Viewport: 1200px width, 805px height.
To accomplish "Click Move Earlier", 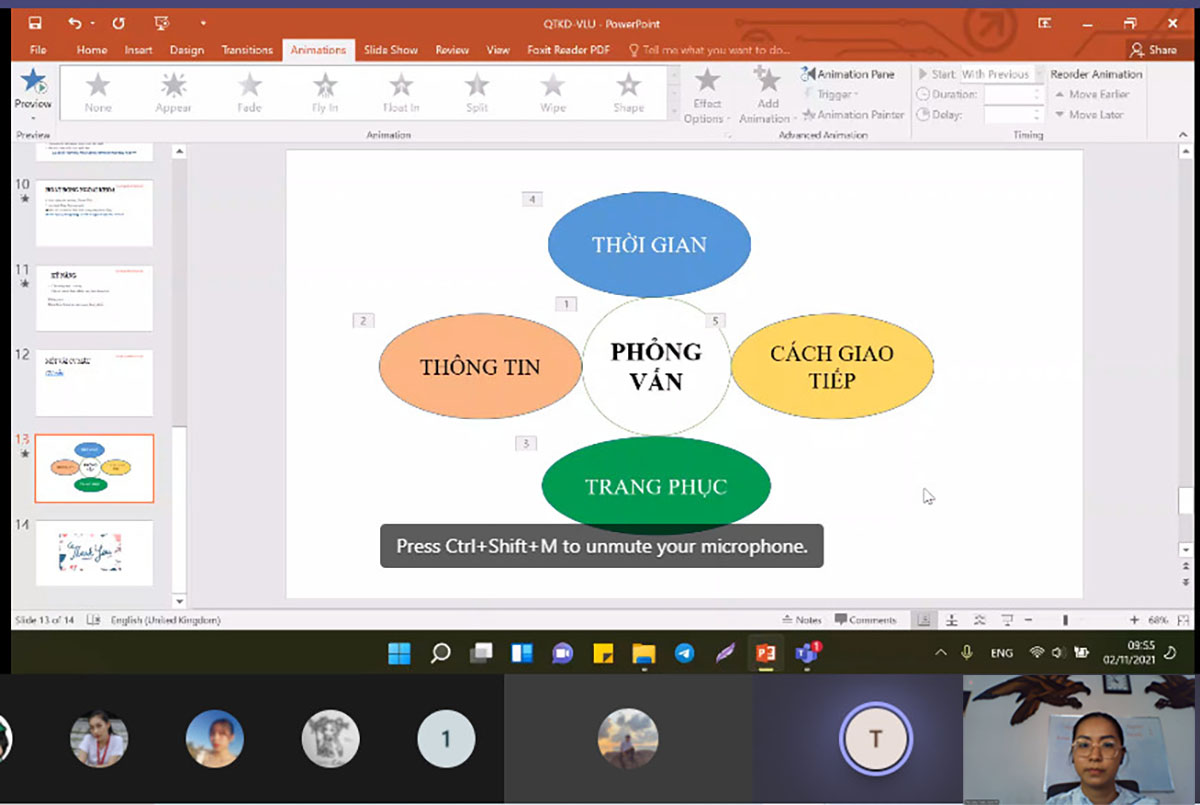I will (1091, 94).
